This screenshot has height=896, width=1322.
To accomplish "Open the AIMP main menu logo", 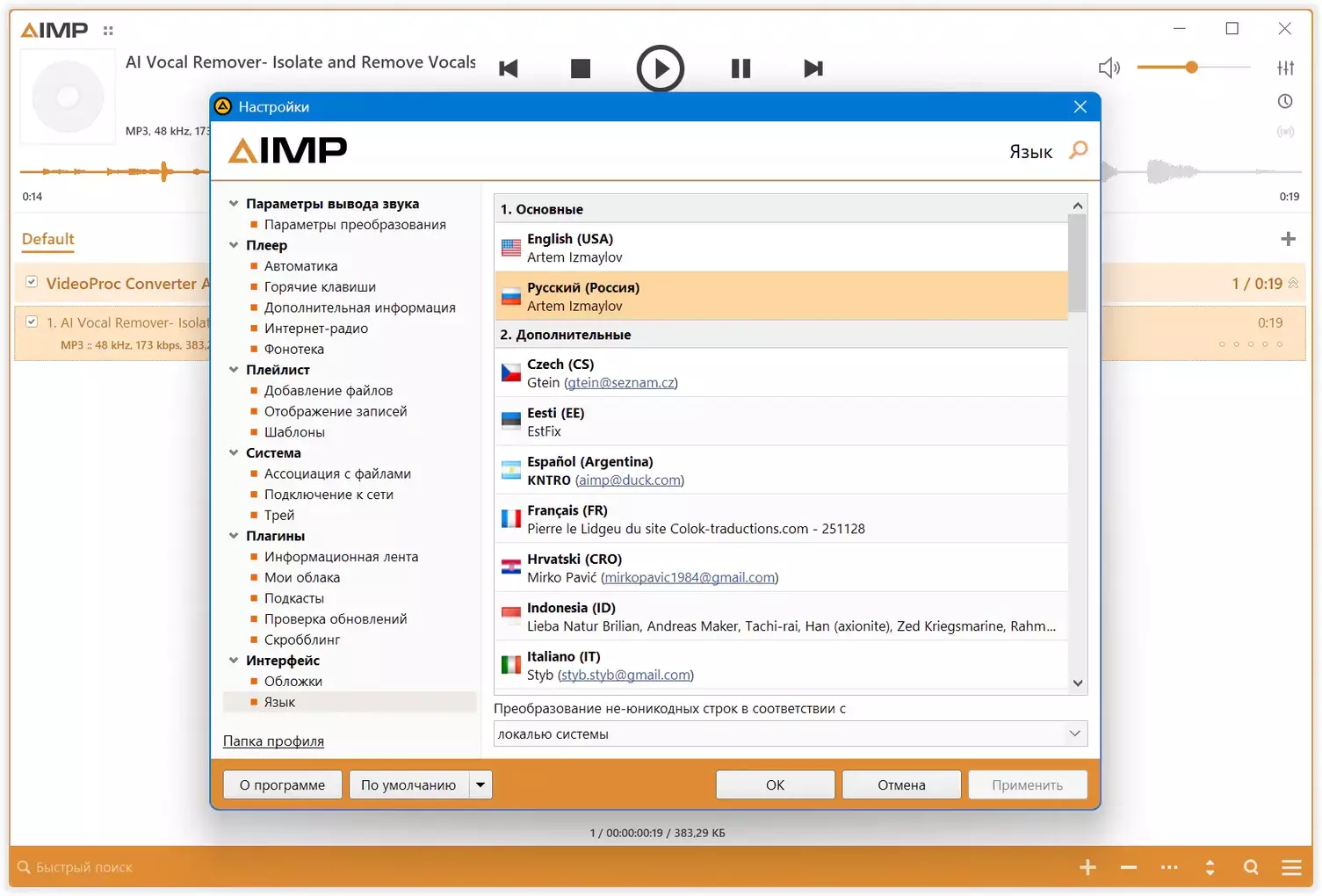I will click(x=54, y=30).
